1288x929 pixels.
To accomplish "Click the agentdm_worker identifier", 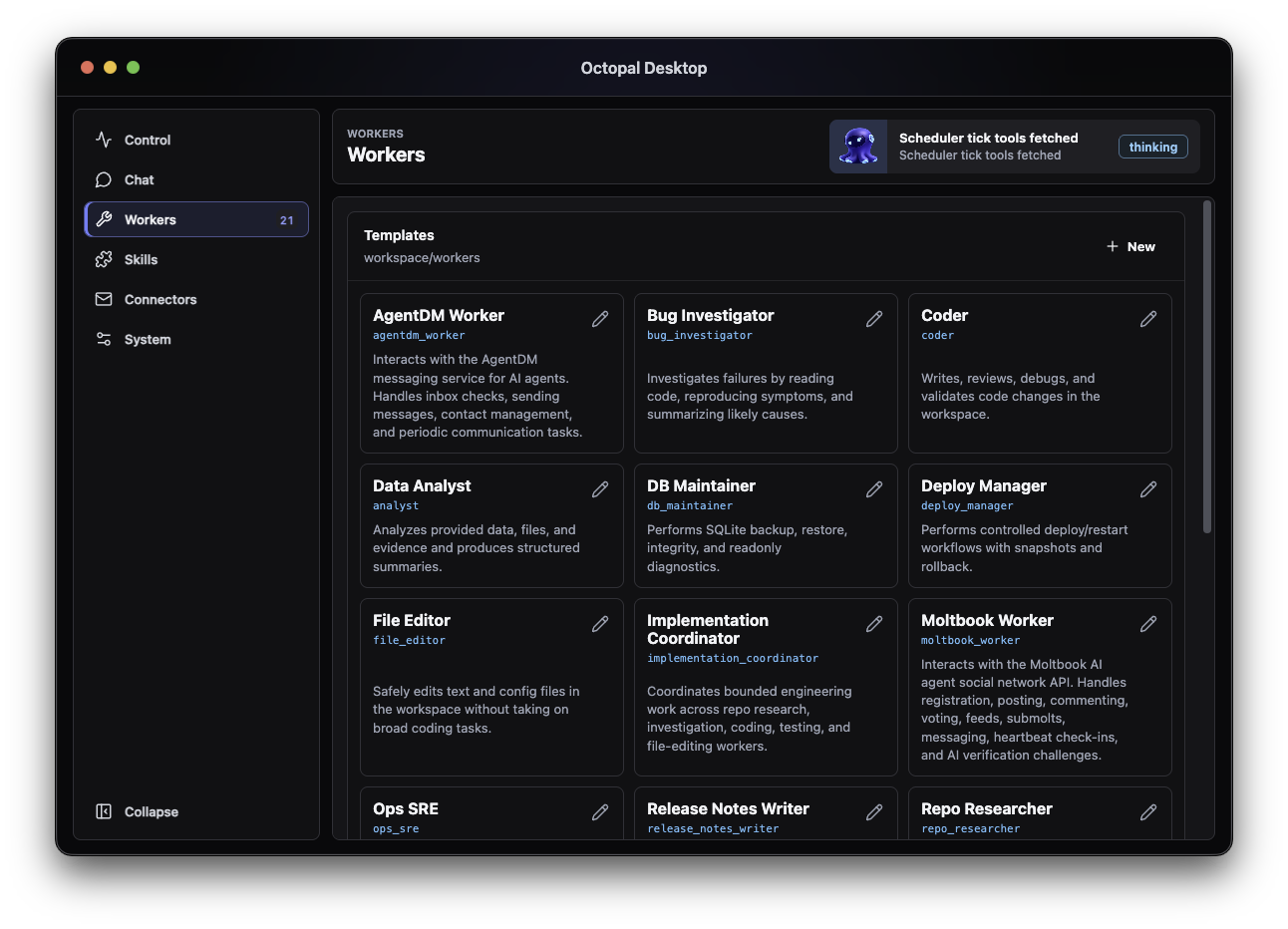I will pyautogui.click(x=419, y=336).
